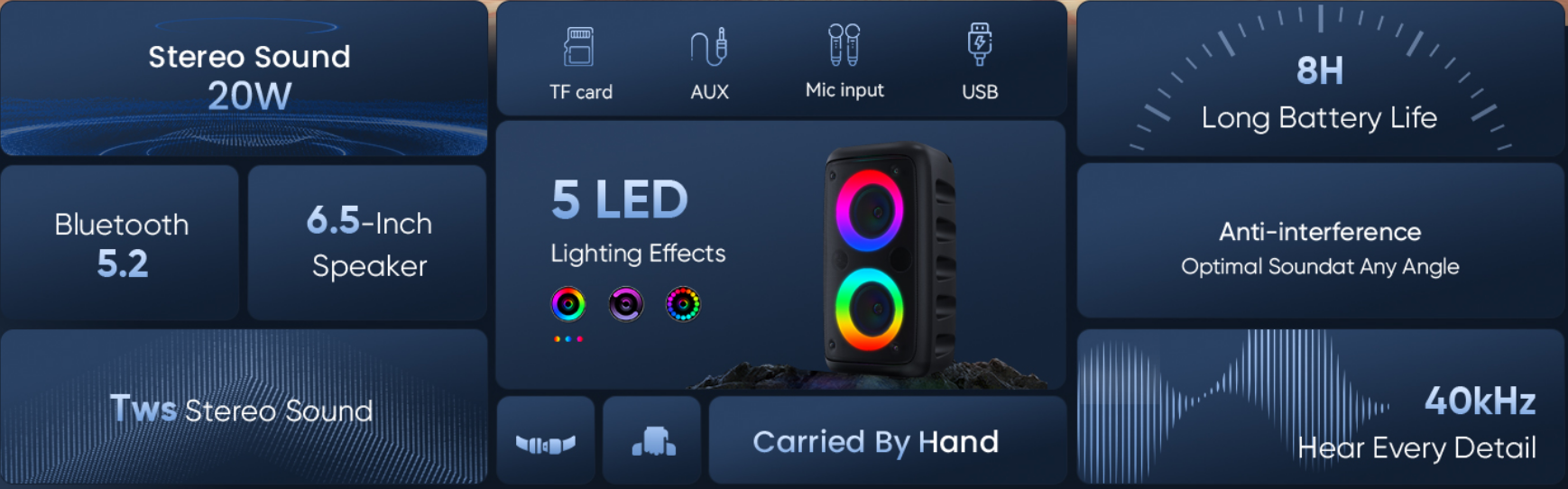The height and width of the screenshot is (489, 1568).
Task: Click the speaker product image
Action: [x=889, y=259]
